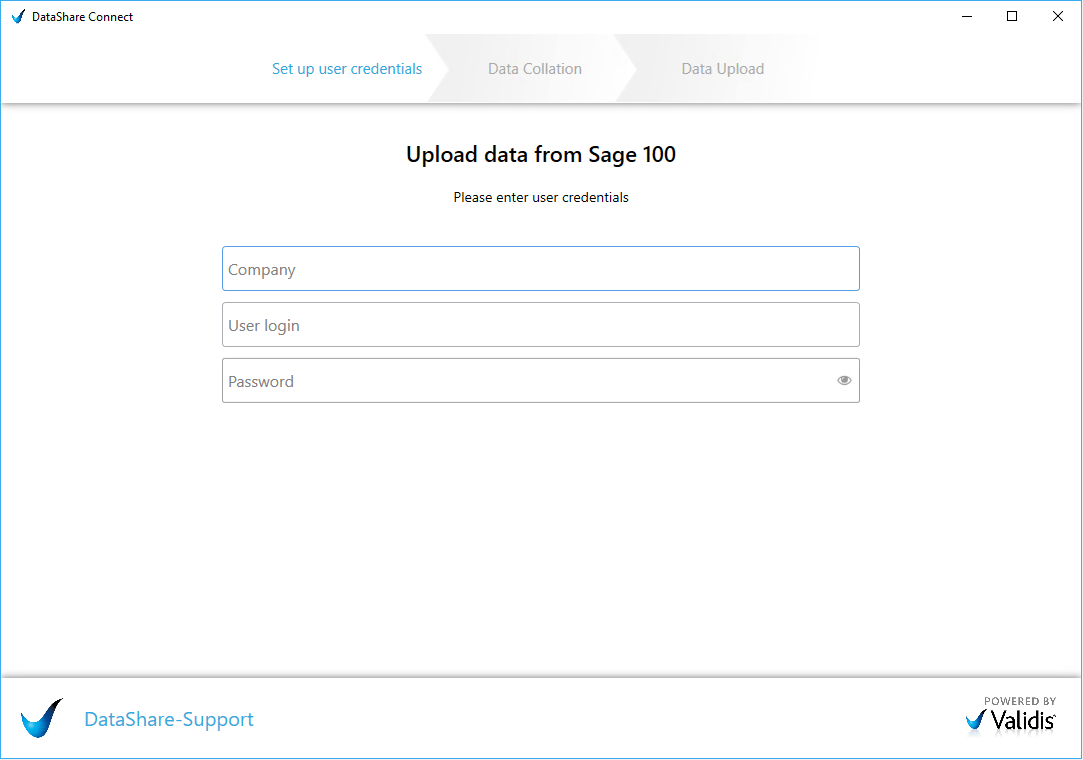Click the Validis wordmark in footer
The height and width of the screenshot is (760, 1083).
(1023, 721)
